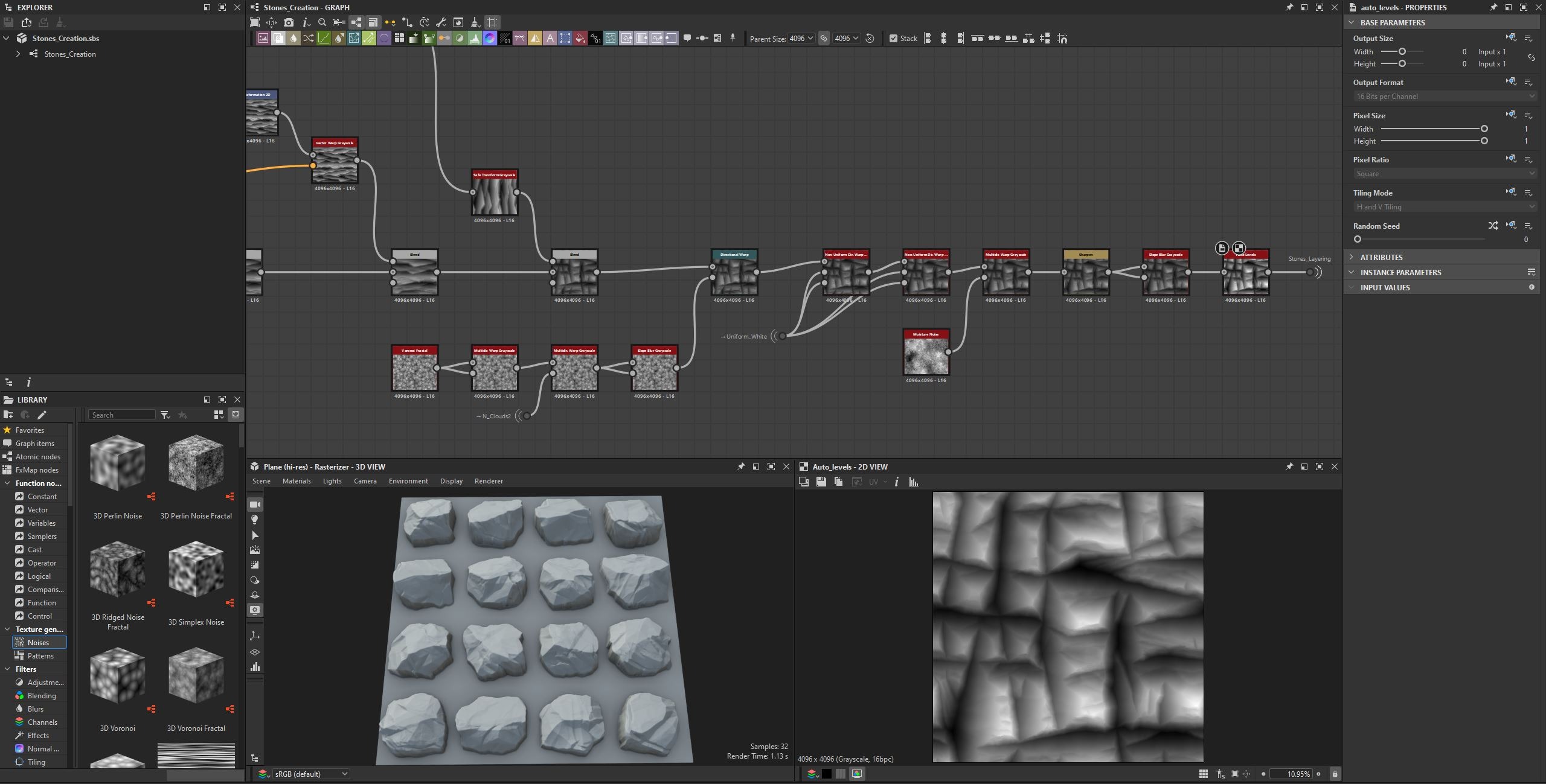Viewport: 1546px width, 784px height.
Task: Add a Curve node from toolbar
Action: click(x=324, y=38)
